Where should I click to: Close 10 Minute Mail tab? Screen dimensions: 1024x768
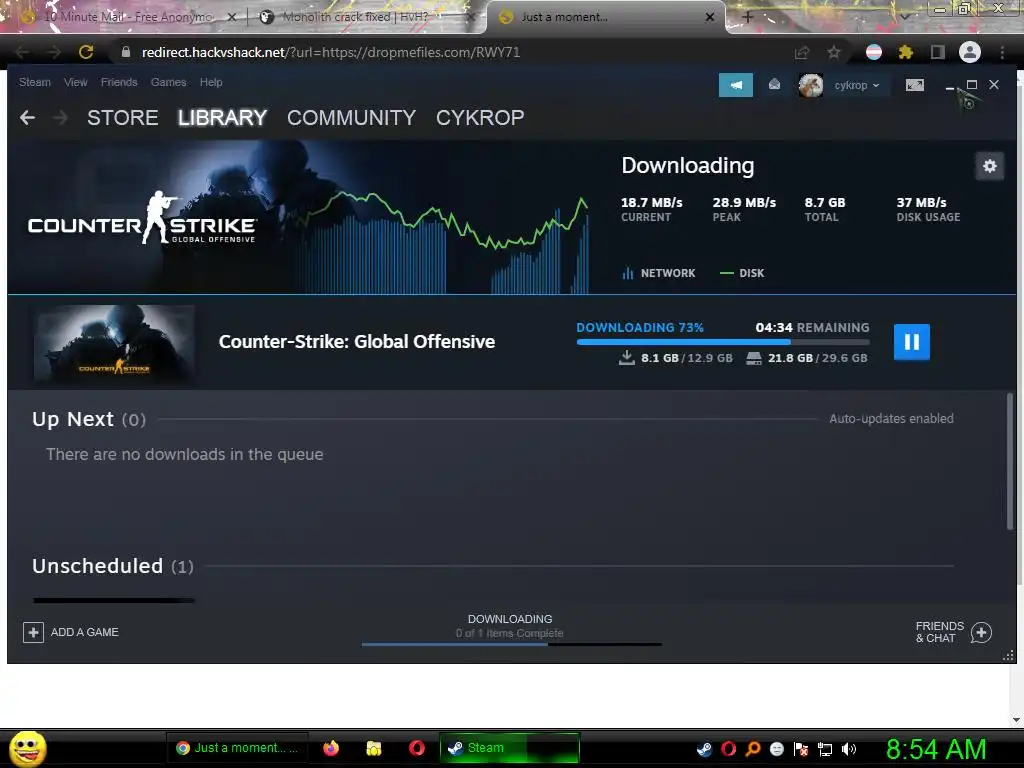[232, 17]
